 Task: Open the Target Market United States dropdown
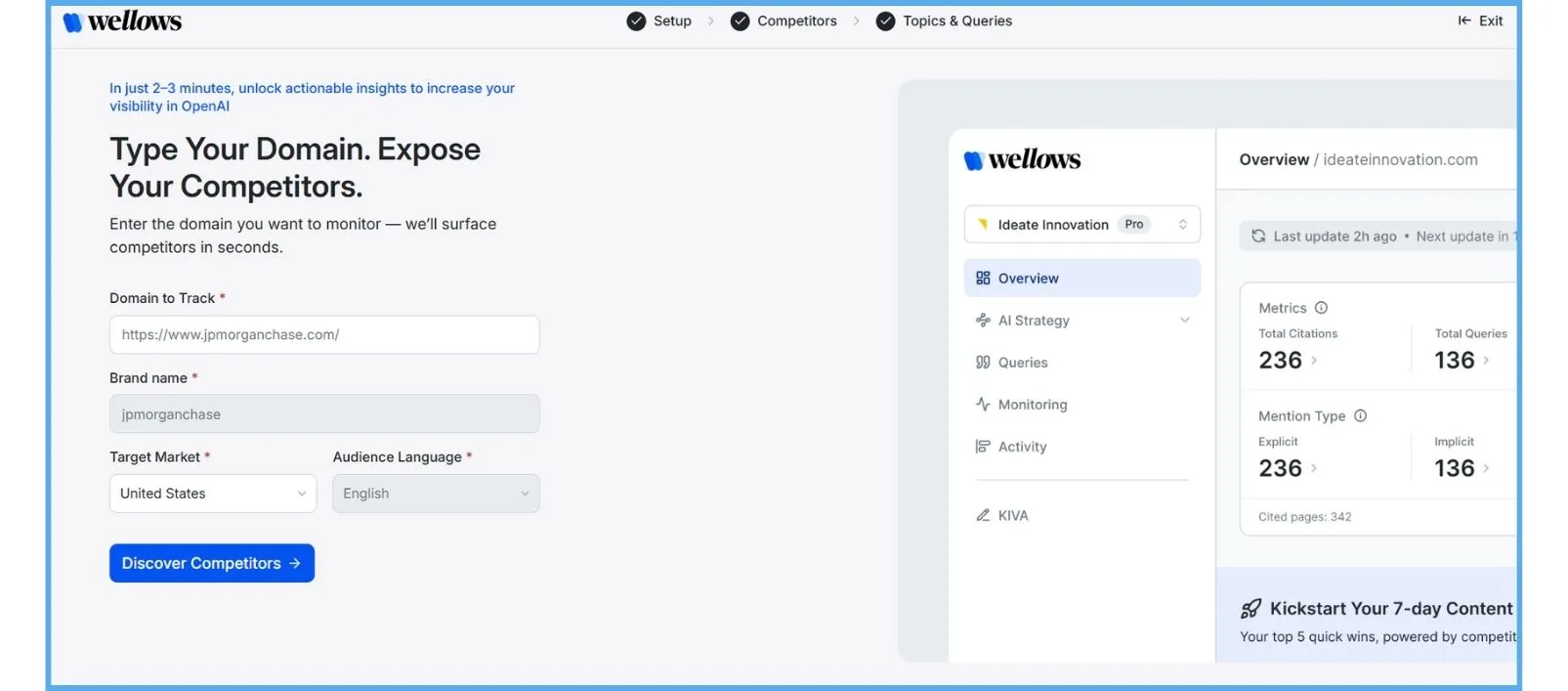(x=213, y=494)
